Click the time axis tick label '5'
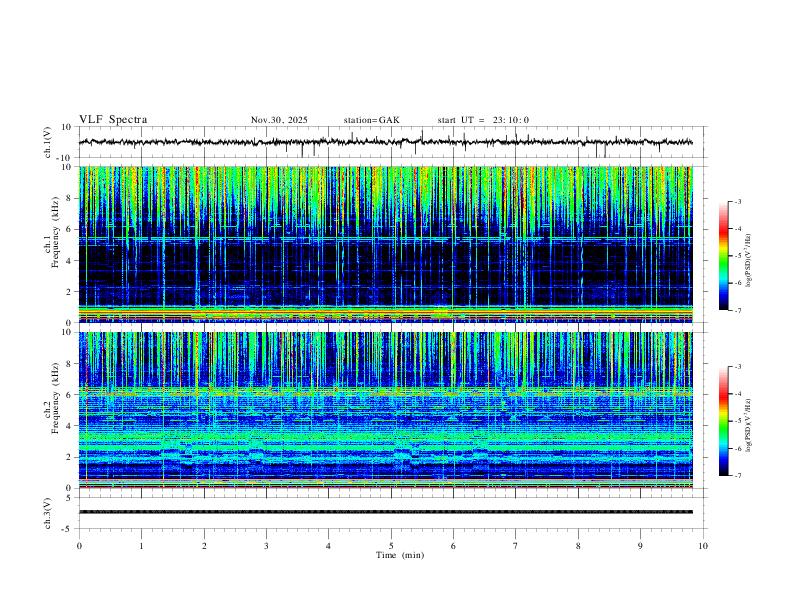This screenshot has height=612, width=792. coord(391,546)
